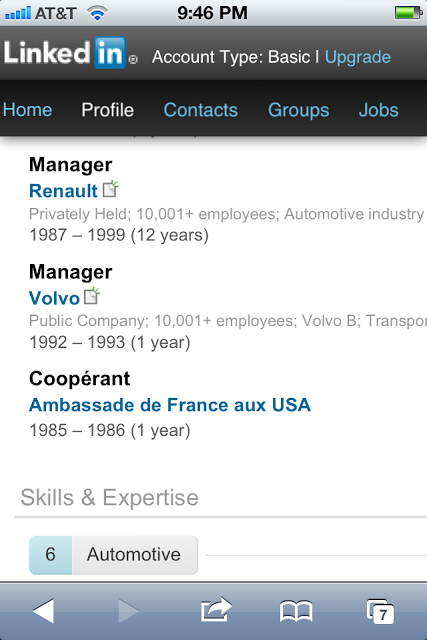Switch to the Profile tab
This screenshot has height=640, width=427.
pyautogui.click(x=107, y=110)
